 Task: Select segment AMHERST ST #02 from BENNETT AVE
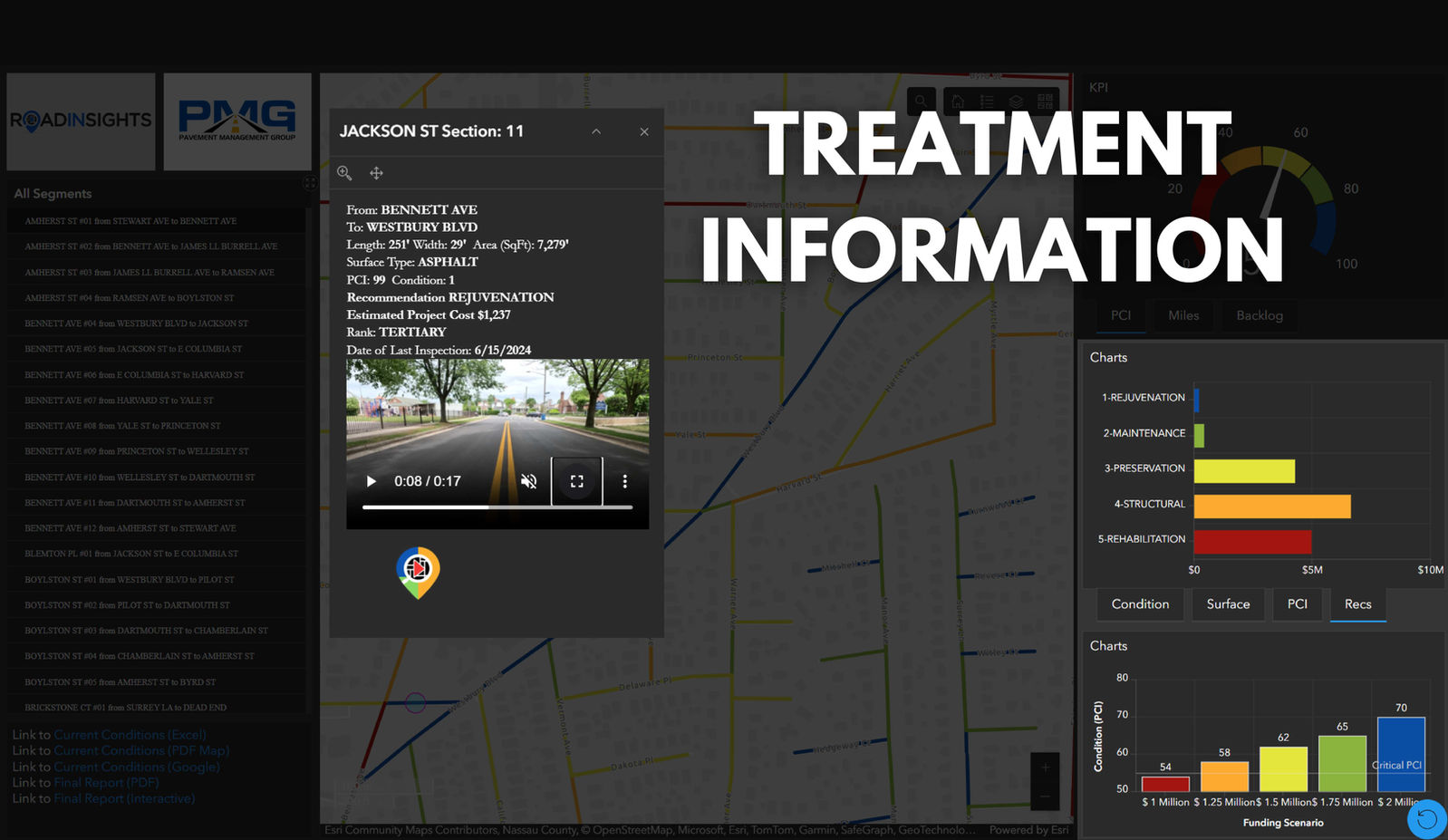pos(156,246)
